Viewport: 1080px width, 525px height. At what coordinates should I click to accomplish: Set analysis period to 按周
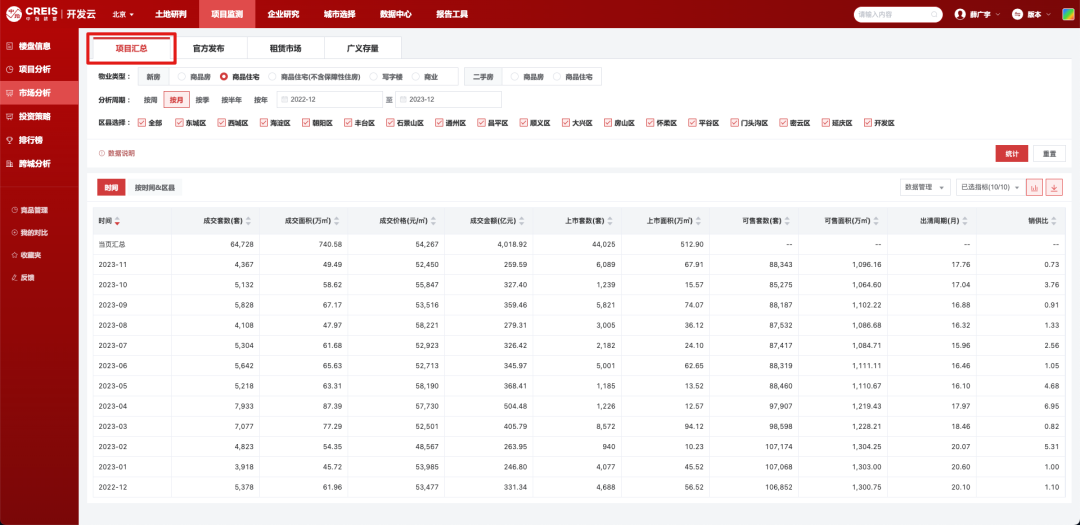coord(150,100)
